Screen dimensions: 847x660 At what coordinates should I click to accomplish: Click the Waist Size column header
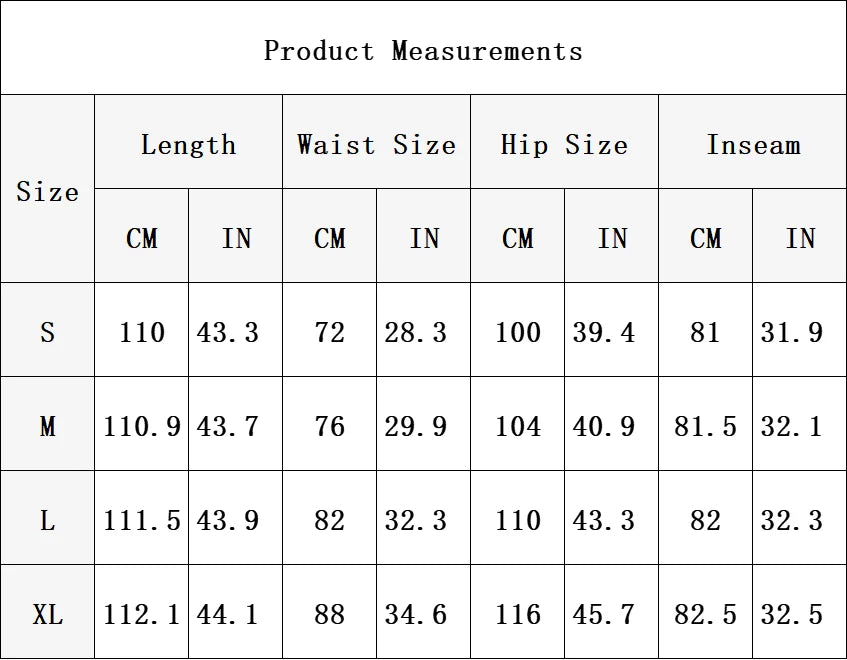377,142
